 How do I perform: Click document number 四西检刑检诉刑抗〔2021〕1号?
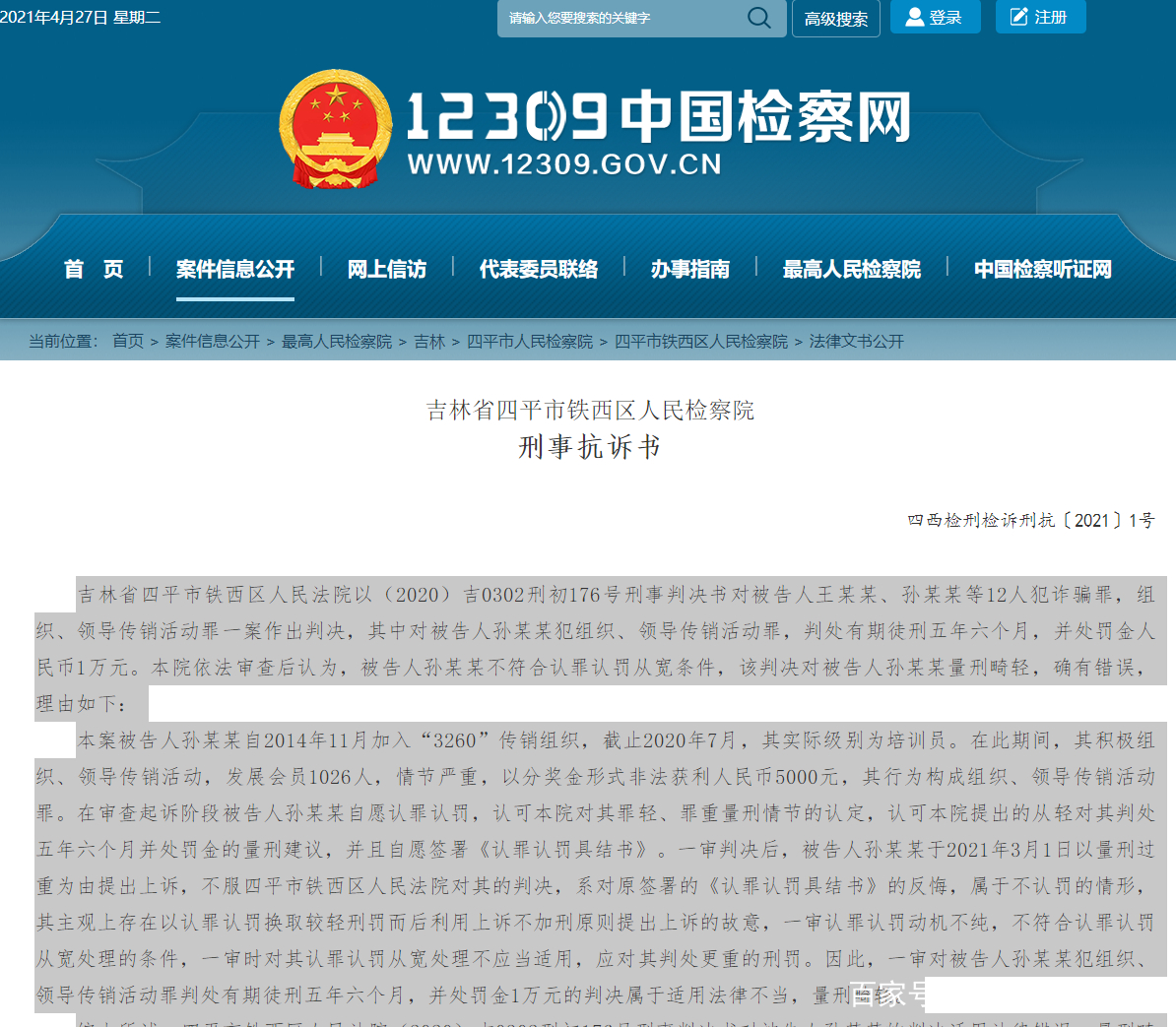point(1031,520)
